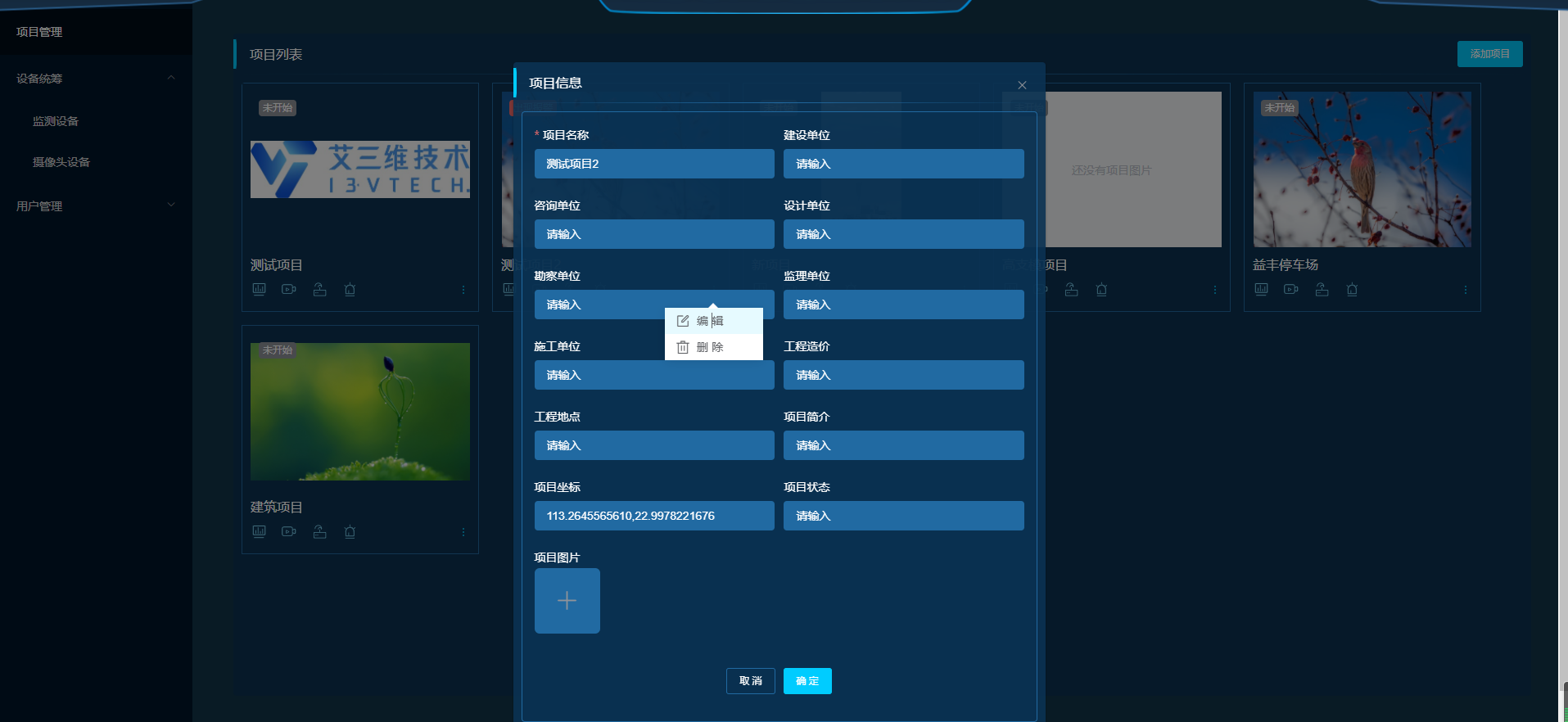Open gateway device icon on 测试项目 card

tap(319, 289)
